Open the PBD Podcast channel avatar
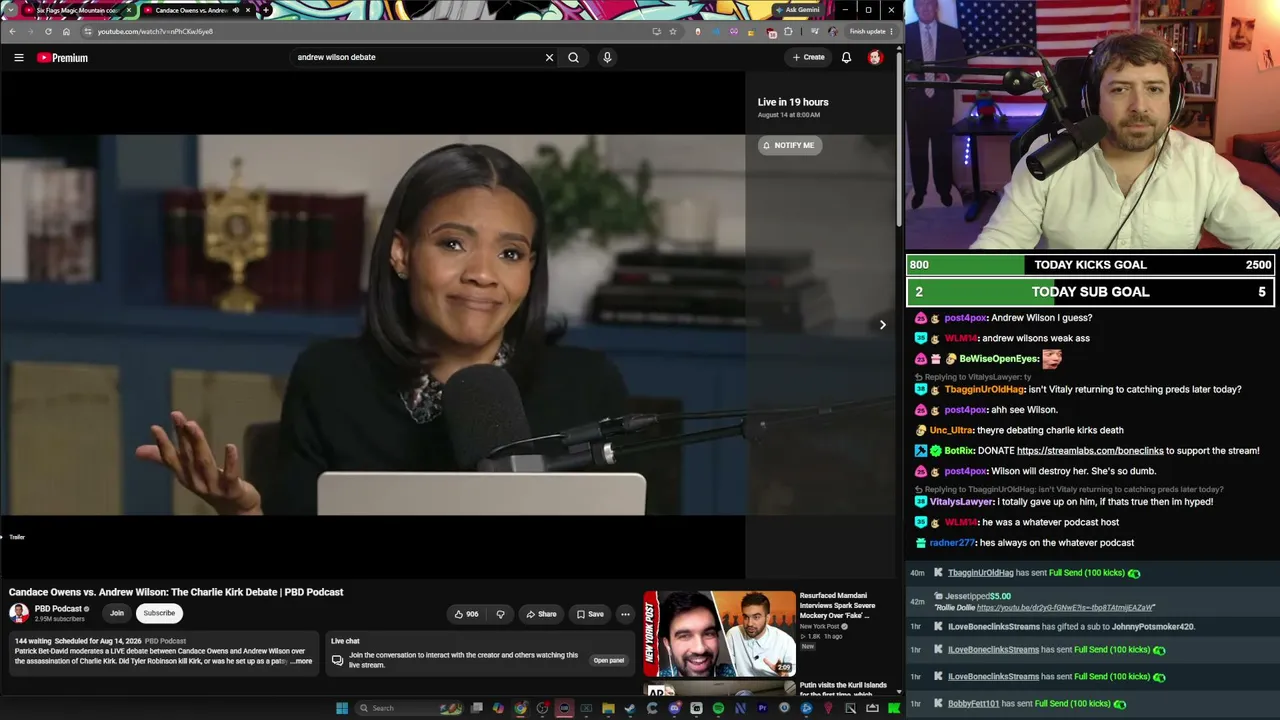 [x=19, y=613]
